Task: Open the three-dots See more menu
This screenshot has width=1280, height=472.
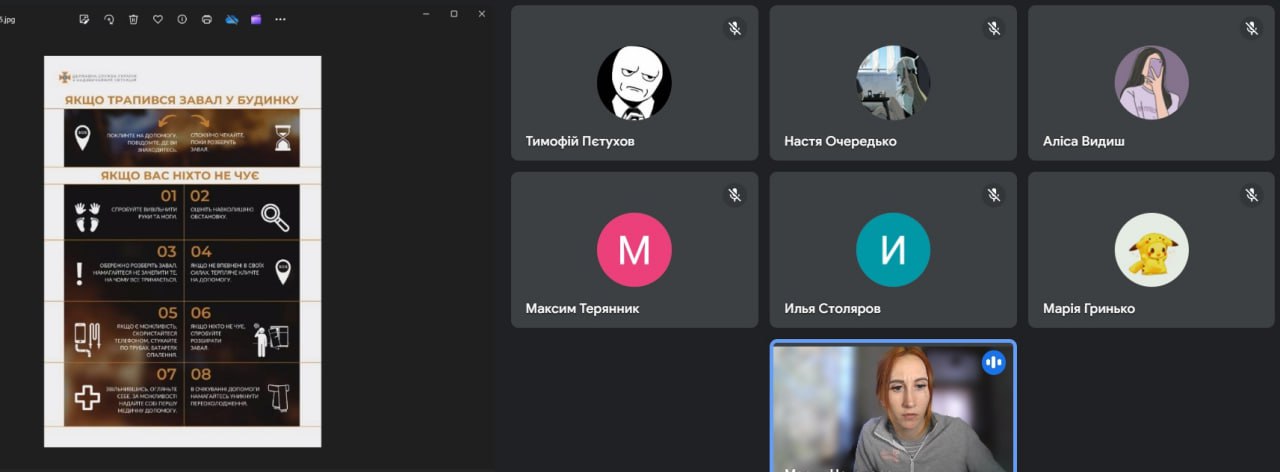Action: coord(280,19)
